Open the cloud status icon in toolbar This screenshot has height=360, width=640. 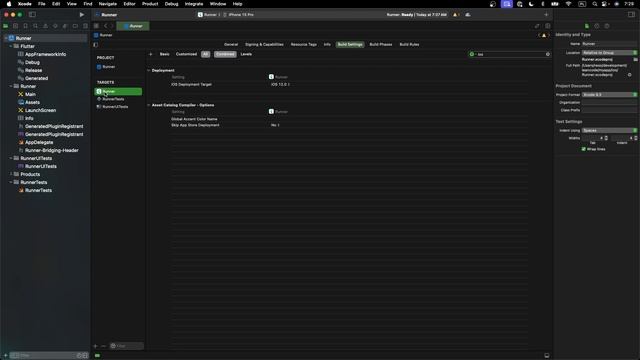[x=468, y=15]
